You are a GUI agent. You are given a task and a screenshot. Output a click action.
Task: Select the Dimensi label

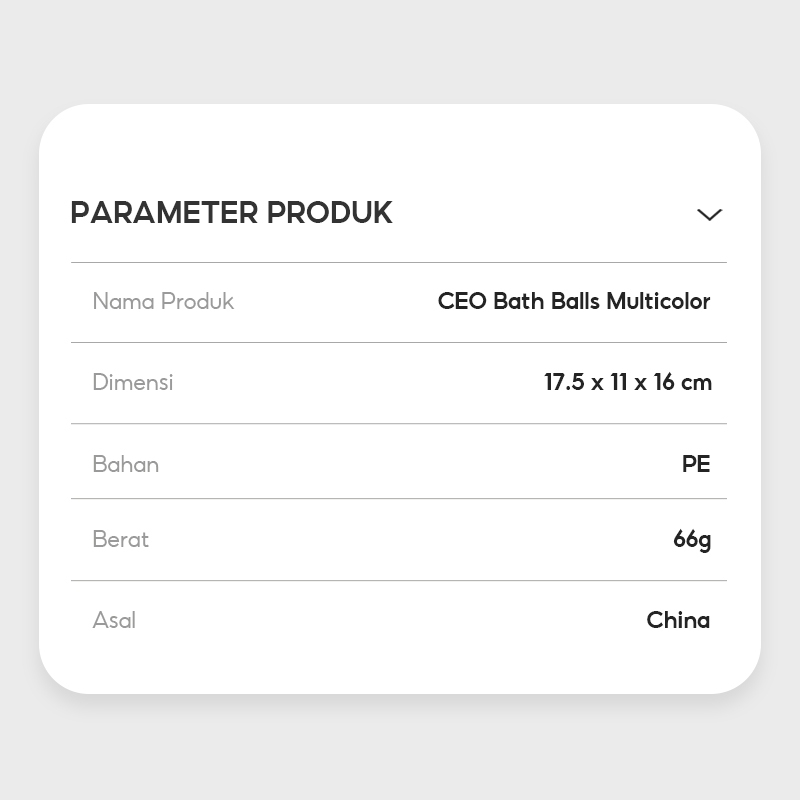tap(132, 382)
